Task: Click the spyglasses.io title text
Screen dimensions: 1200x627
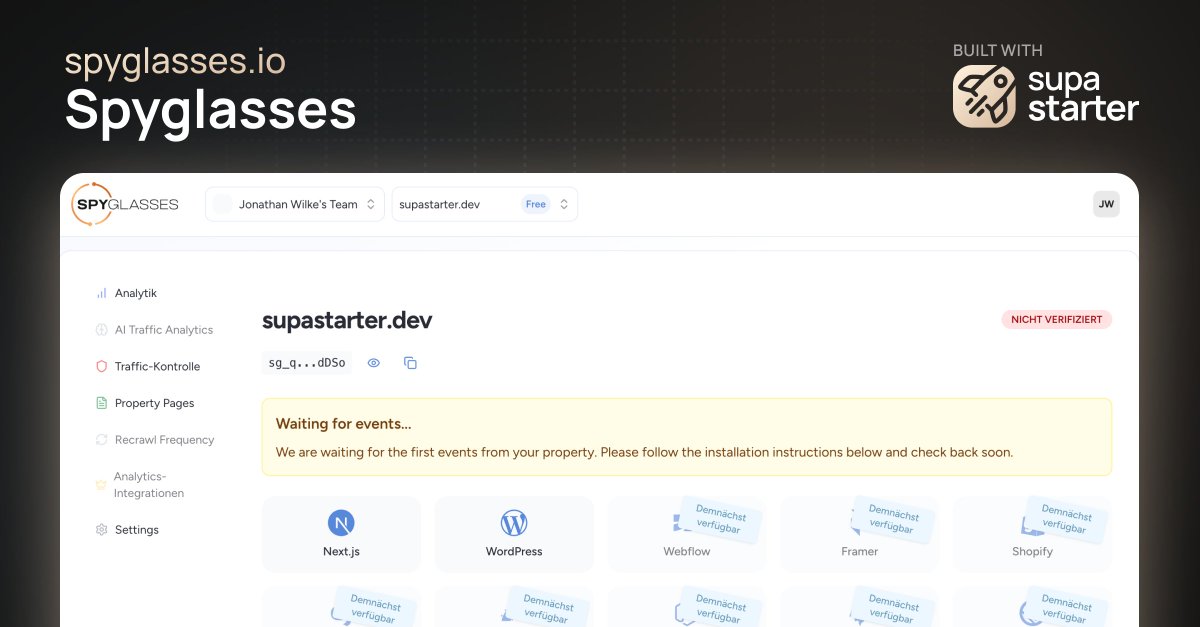Action: pyautogui.click(x=175, y=62)
